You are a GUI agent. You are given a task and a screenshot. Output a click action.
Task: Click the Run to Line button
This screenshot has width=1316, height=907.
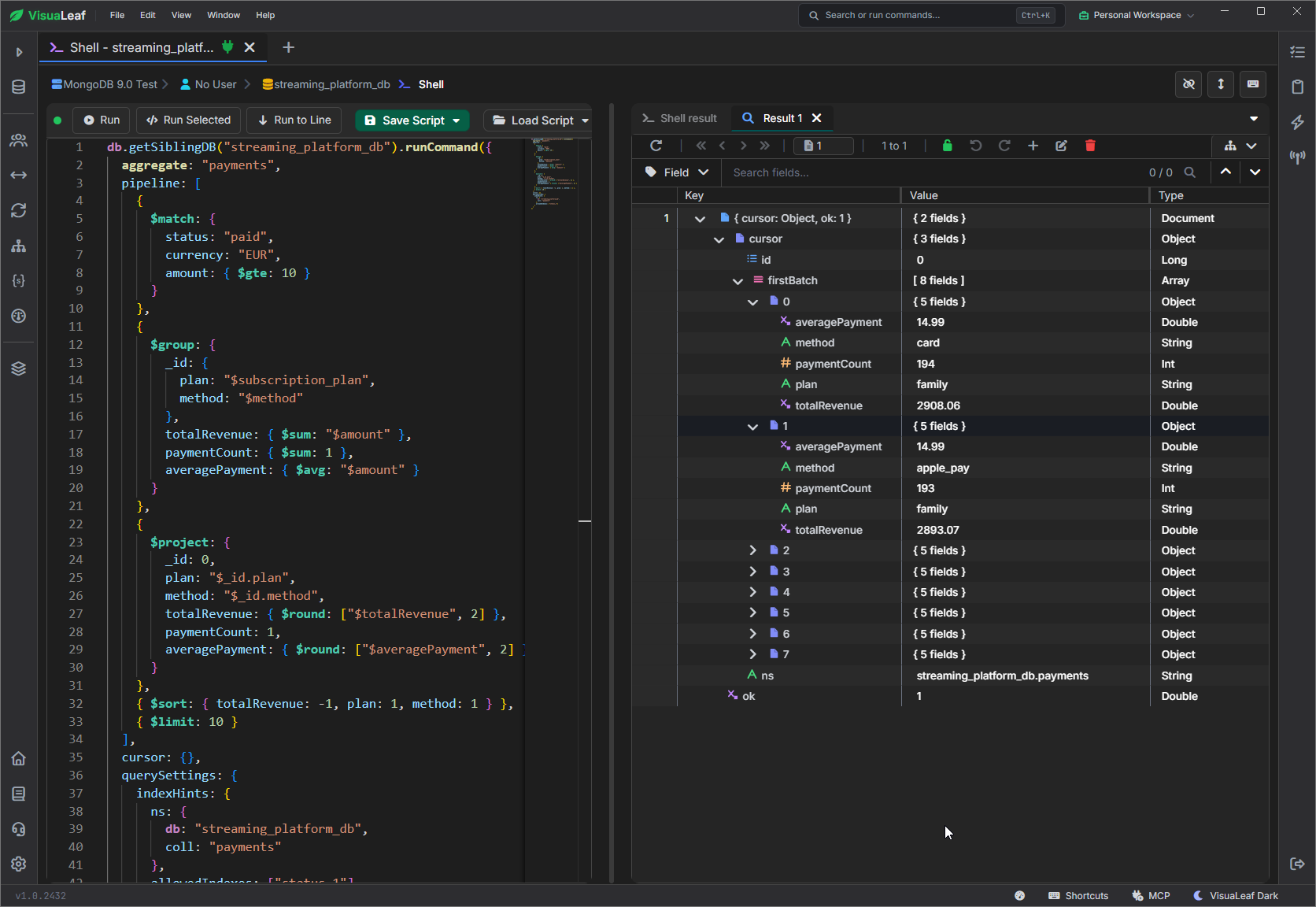point(294,120)
